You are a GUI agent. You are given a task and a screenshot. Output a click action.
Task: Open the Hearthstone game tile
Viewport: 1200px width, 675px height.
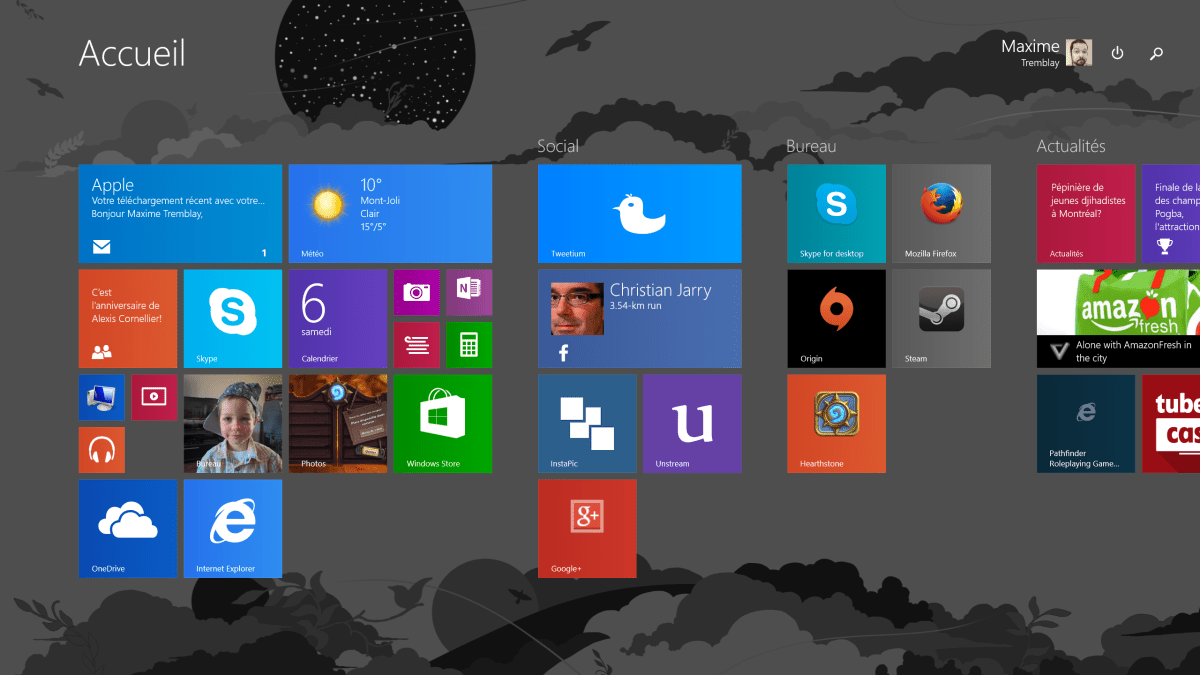pos(836,423)
